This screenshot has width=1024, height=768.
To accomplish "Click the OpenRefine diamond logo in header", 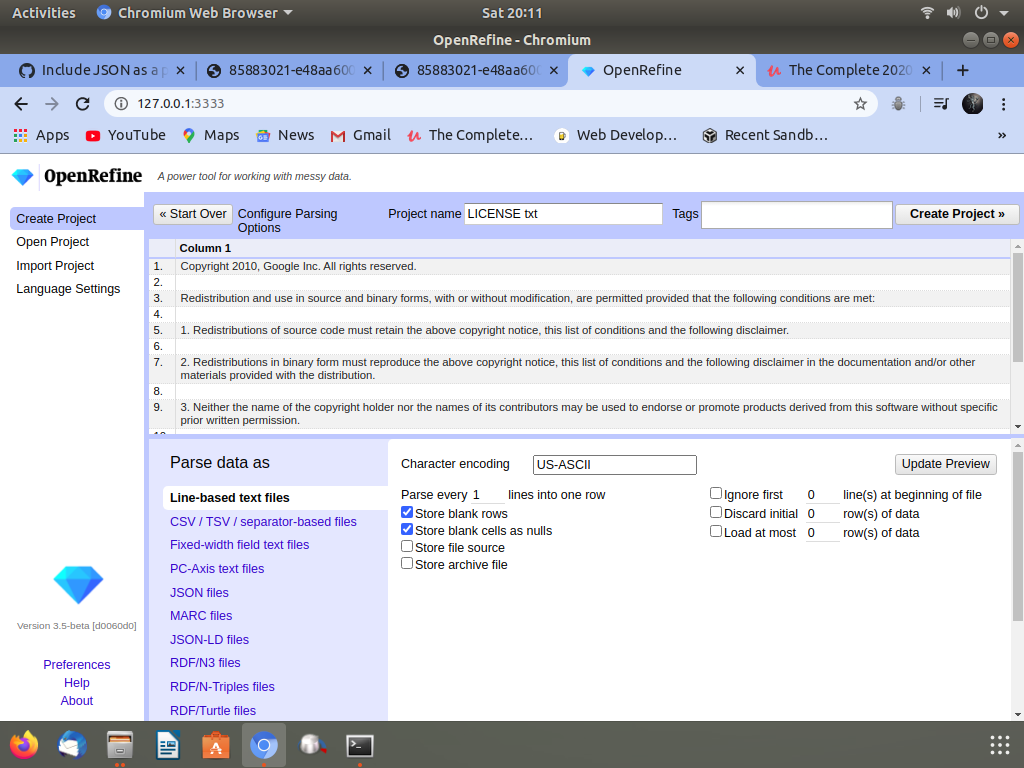I will (23, 176).
